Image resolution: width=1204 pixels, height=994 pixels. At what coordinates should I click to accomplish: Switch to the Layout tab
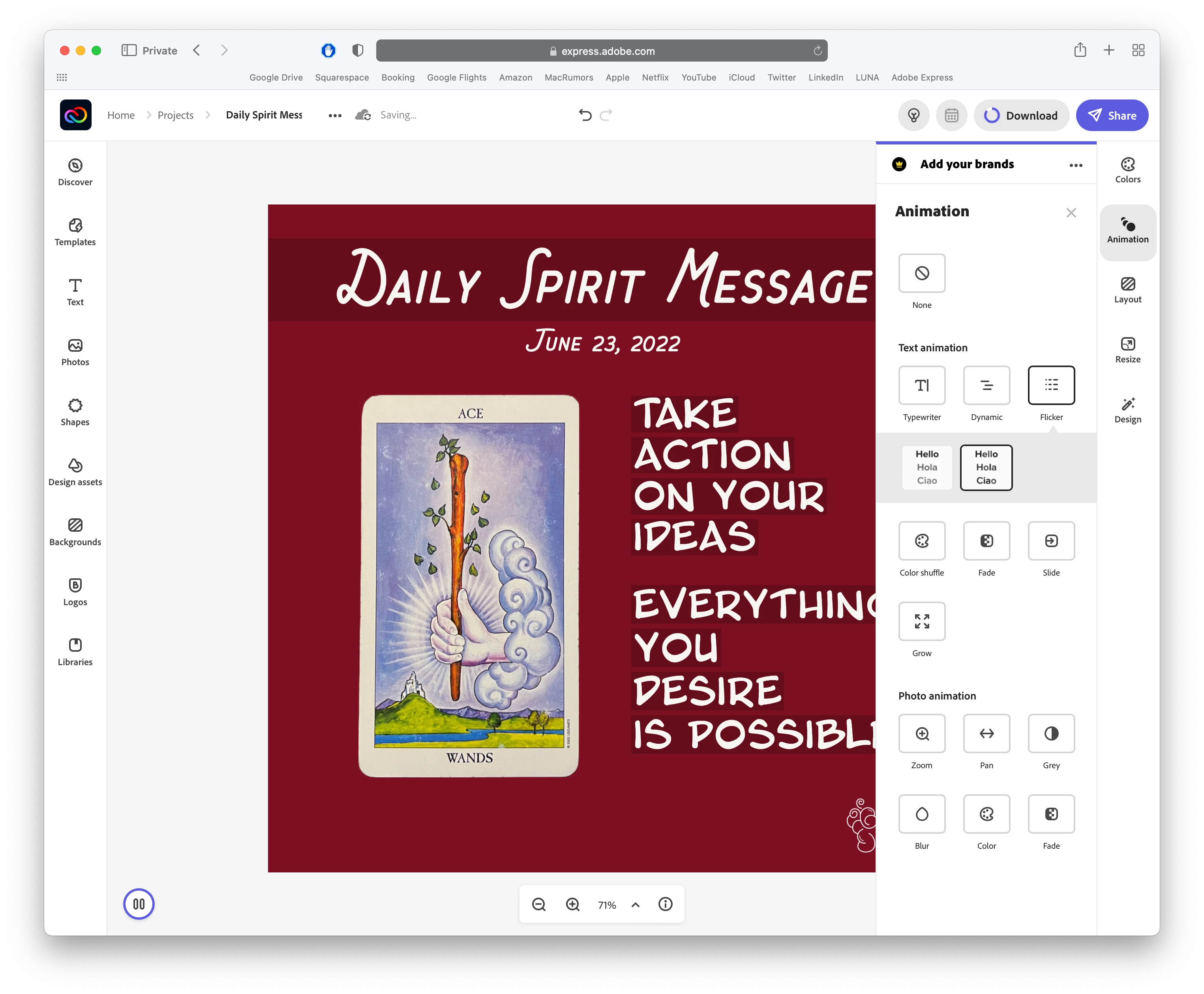[1127, 290]
